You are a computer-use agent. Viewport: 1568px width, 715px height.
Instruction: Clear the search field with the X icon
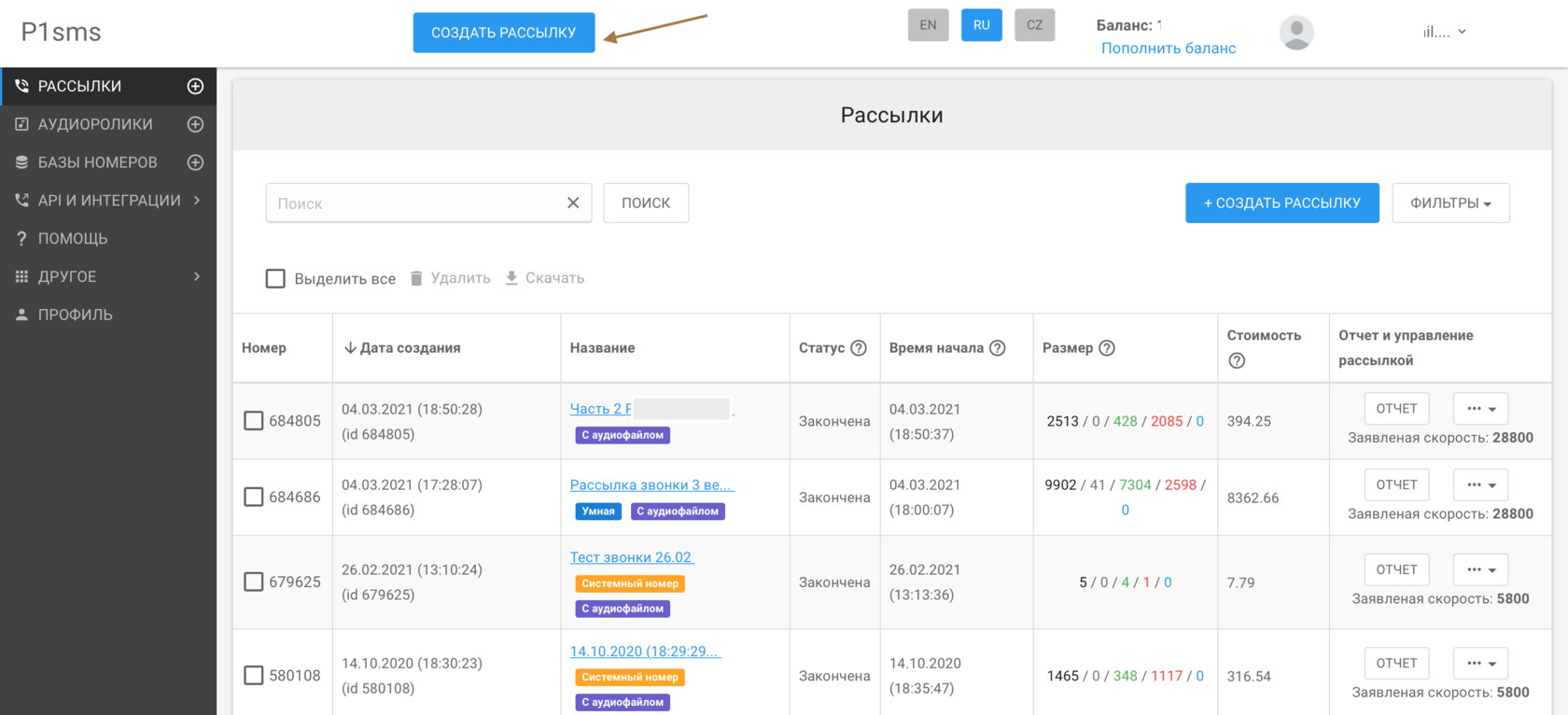pos(573,203)
